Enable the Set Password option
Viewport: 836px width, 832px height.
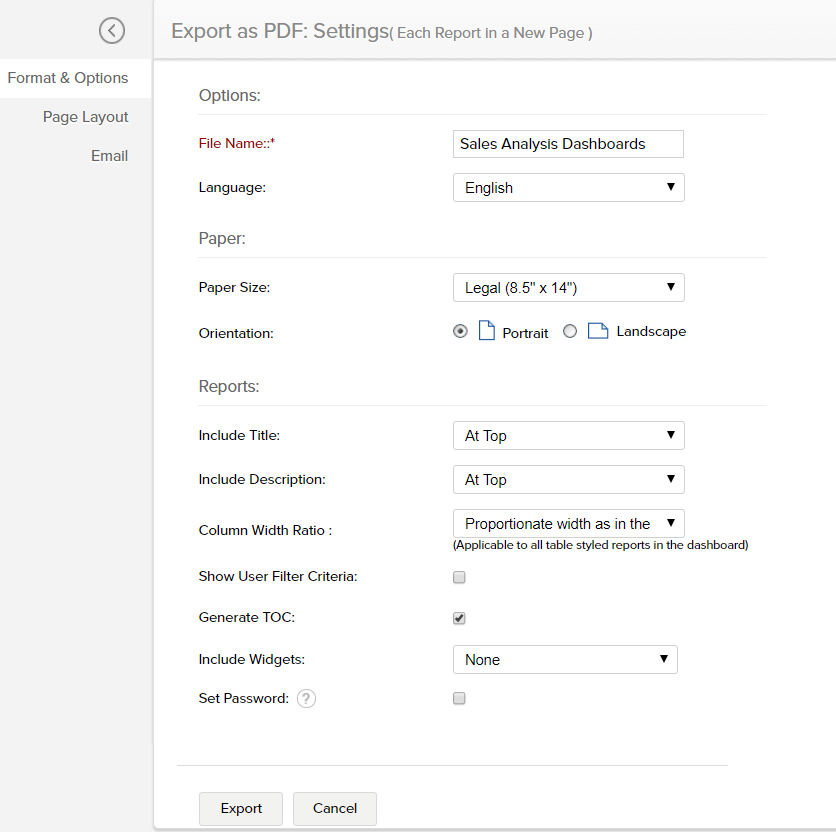[x=459, y=698]
